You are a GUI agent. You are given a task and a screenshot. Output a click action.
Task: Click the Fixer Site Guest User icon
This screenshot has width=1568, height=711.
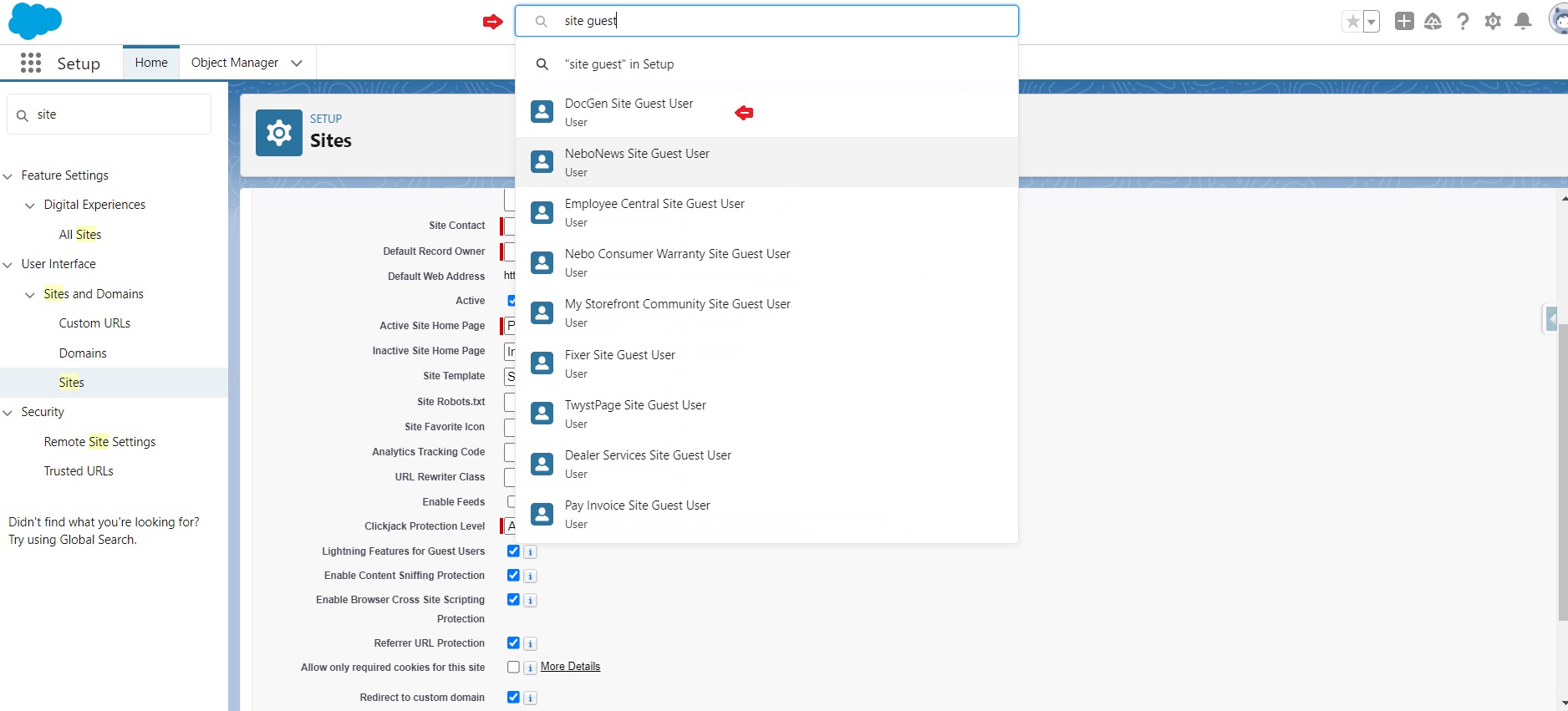[x=542, y=363]
